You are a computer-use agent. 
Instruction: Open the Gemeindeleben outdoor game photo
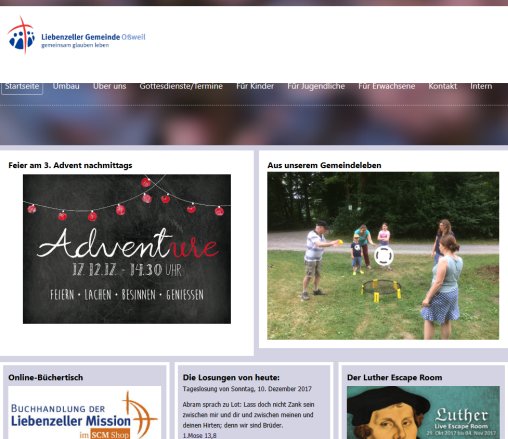(383, 256)
